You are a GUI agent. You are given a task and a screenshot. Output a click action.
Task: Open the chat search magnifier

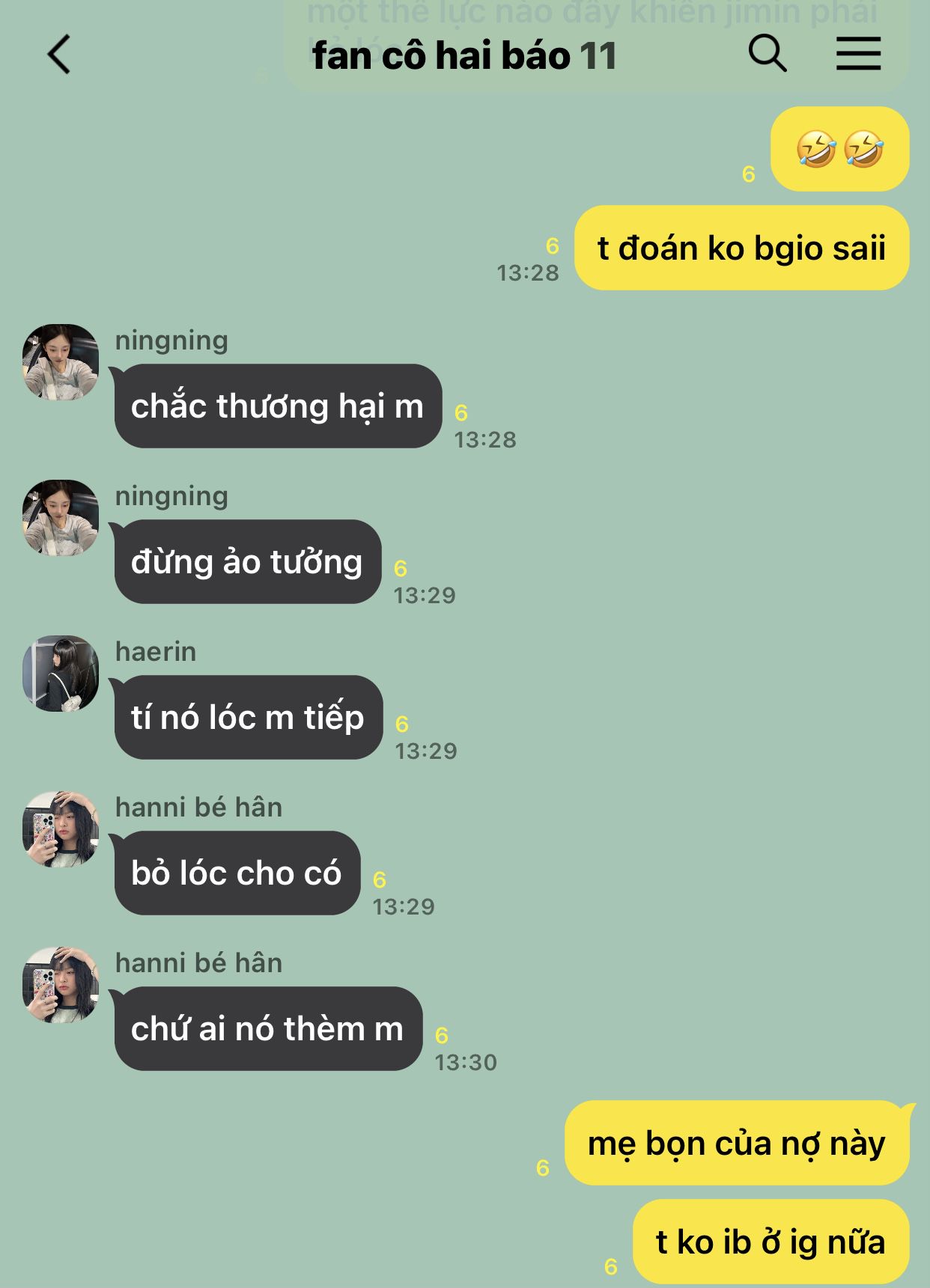pos(768,54)
